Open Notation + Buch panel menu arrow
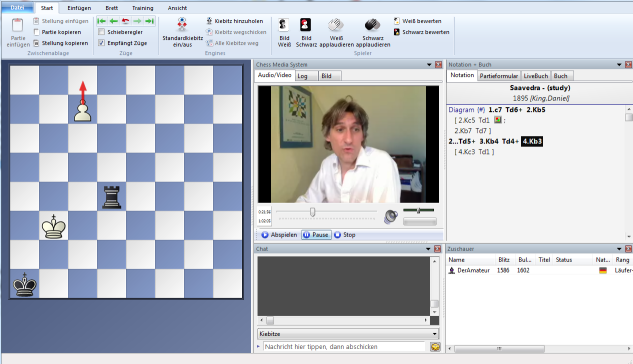This screenshot has width=633, height=364. [619, 65]
